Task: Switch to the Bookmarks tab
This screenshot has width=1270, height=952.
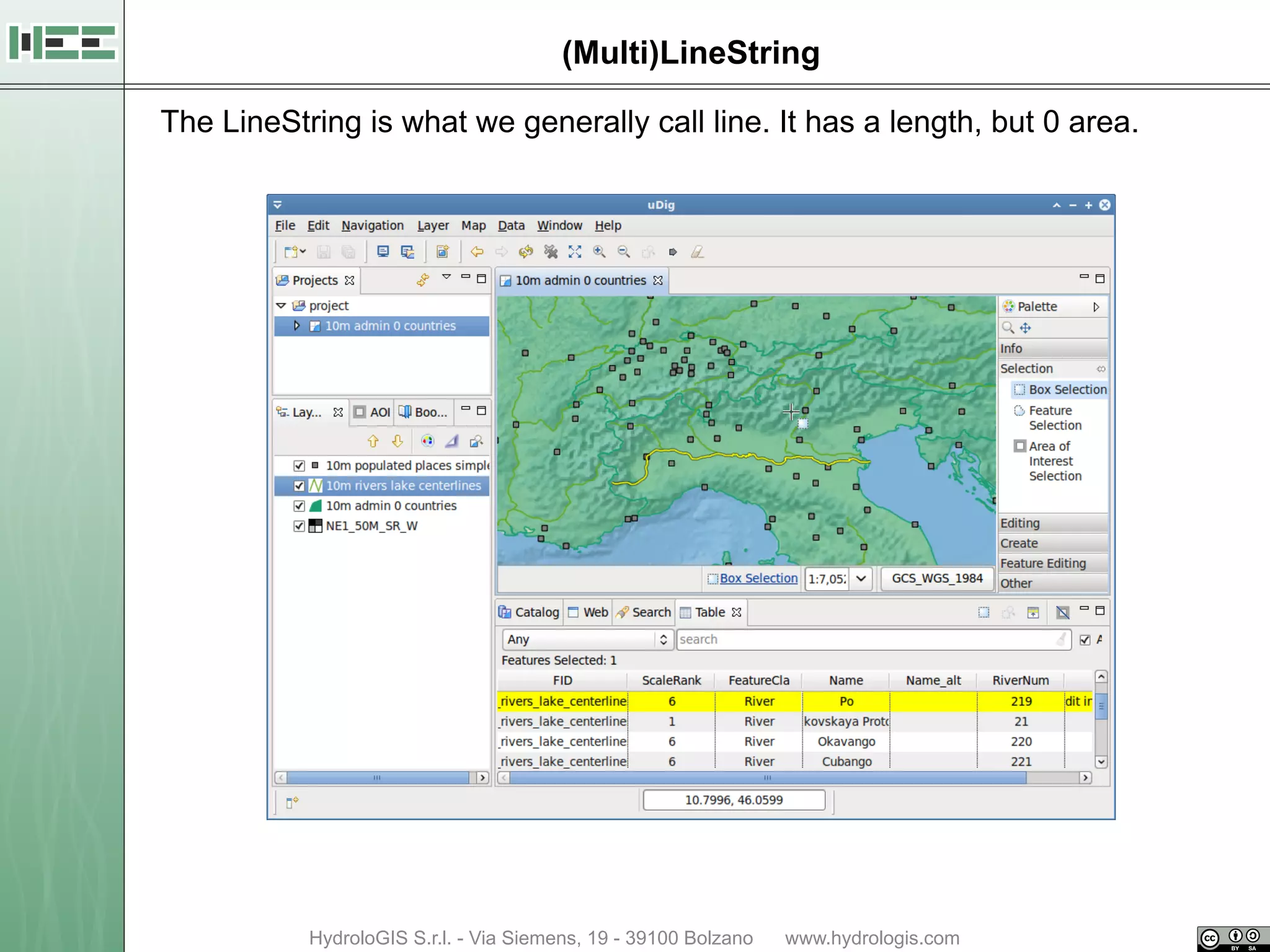Action: click(423, 412)
